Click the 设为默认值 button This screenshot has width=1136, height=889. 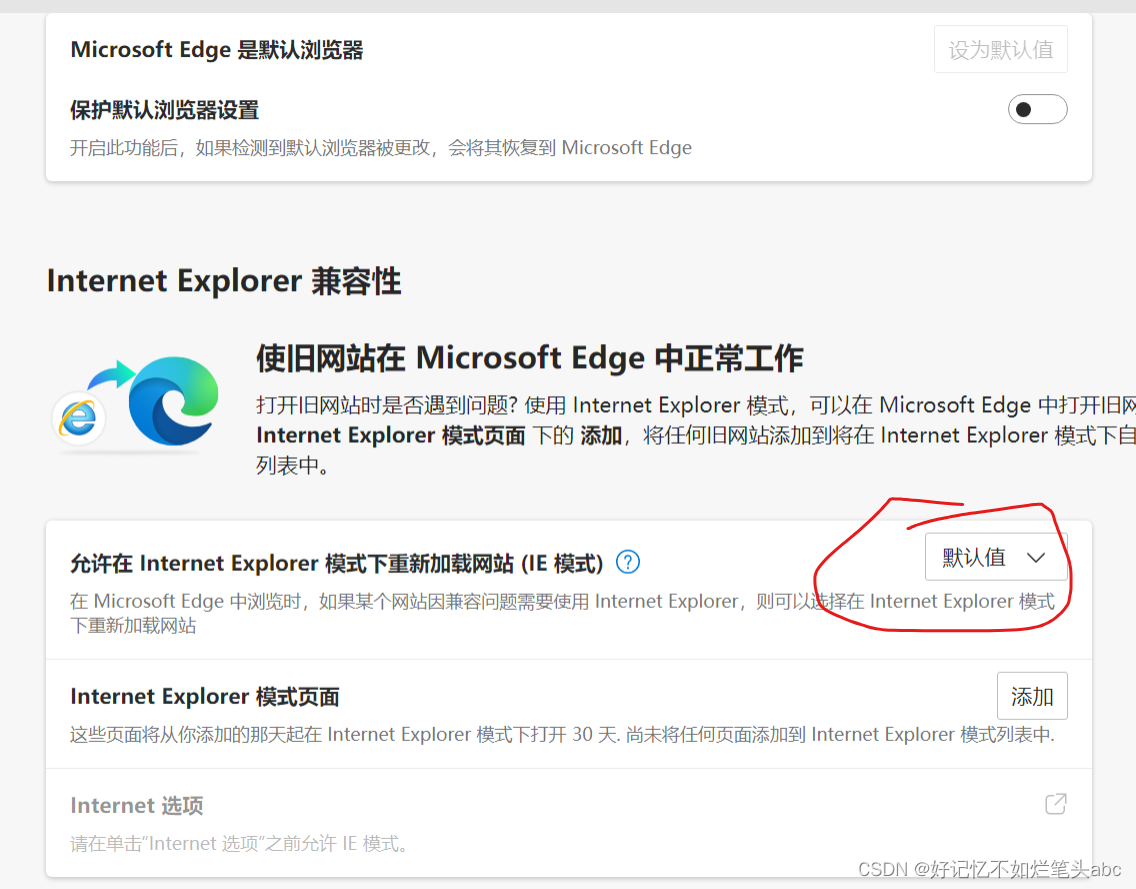coord(1001,49)
